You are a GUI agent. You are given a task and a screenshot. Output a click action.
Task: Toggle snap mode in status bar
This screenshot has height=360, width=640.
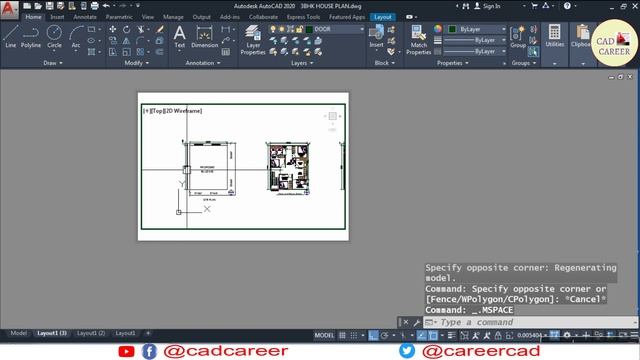(x=353, y=335)
